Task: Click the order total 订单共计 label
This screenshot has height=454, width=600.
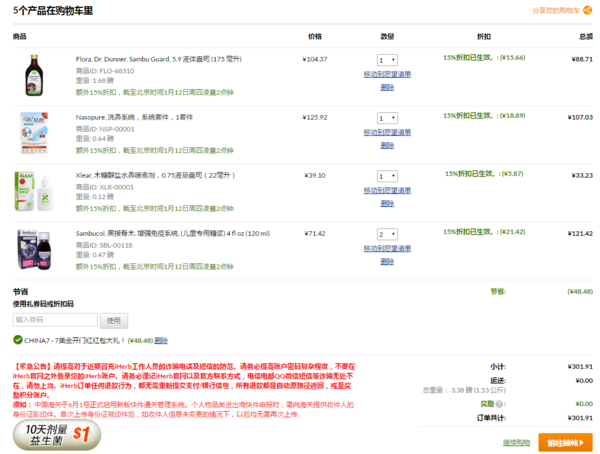Action: pyautogui.click(x=491, y=418)
